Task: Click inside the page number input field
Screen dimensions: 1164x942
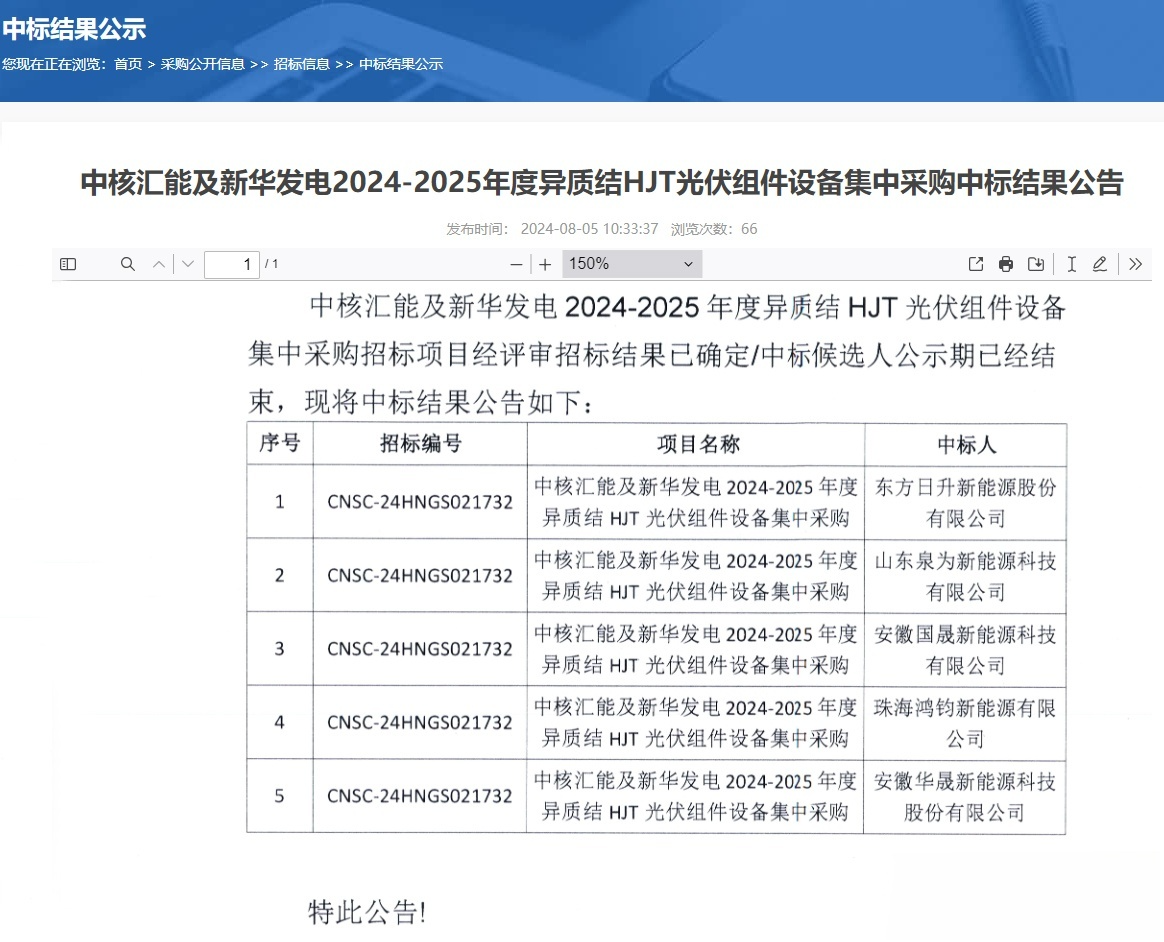Action: point(230,264)
